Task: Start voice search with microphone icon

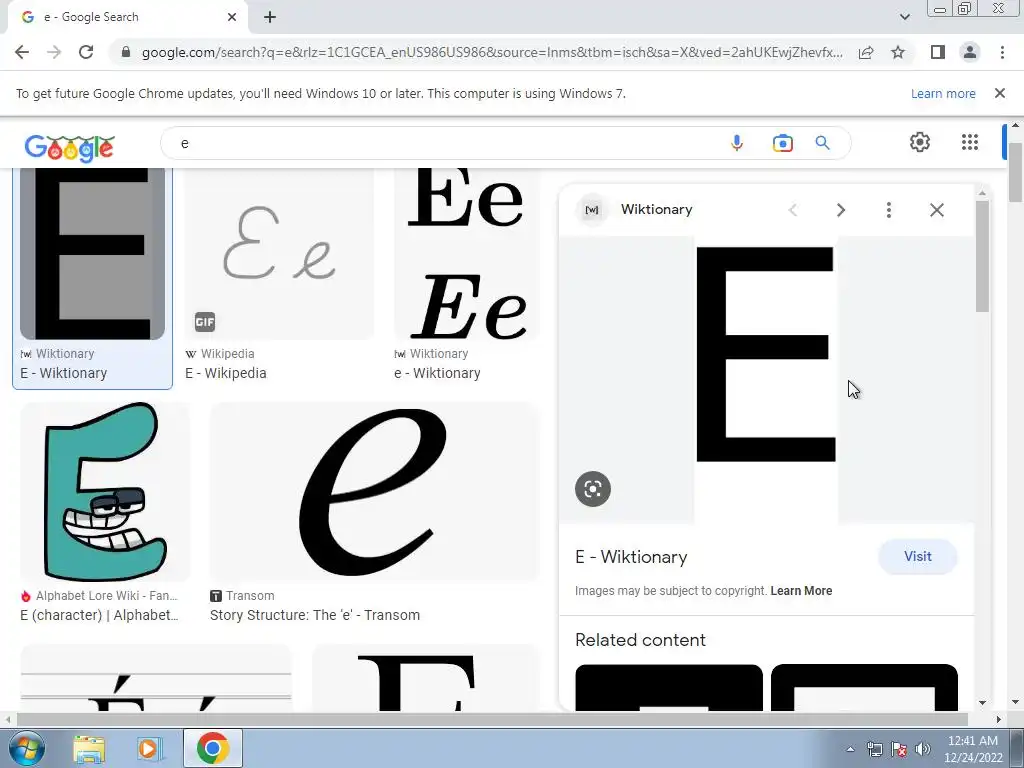Action: [737, 143]
